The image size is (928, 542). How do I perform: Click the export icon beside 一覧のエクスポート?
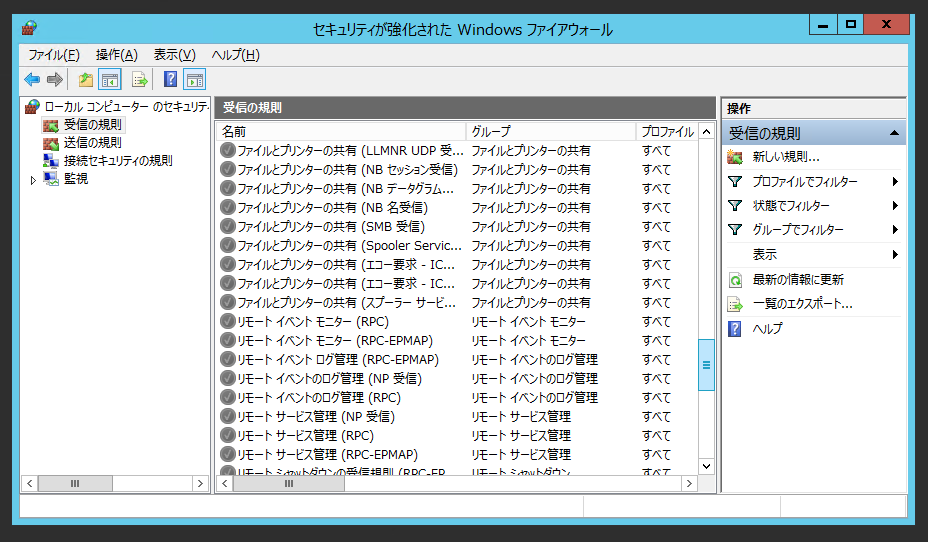click(734, 304)
